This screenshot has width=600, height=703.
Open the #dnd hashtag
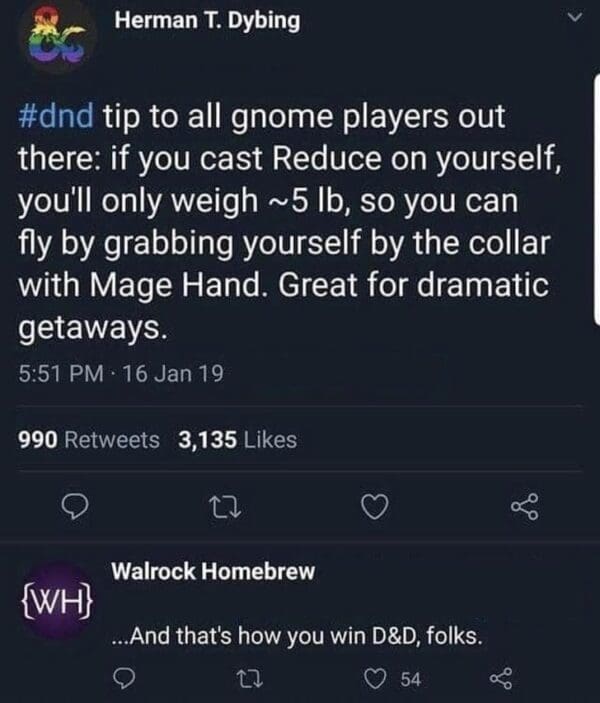tap(56, 116)
